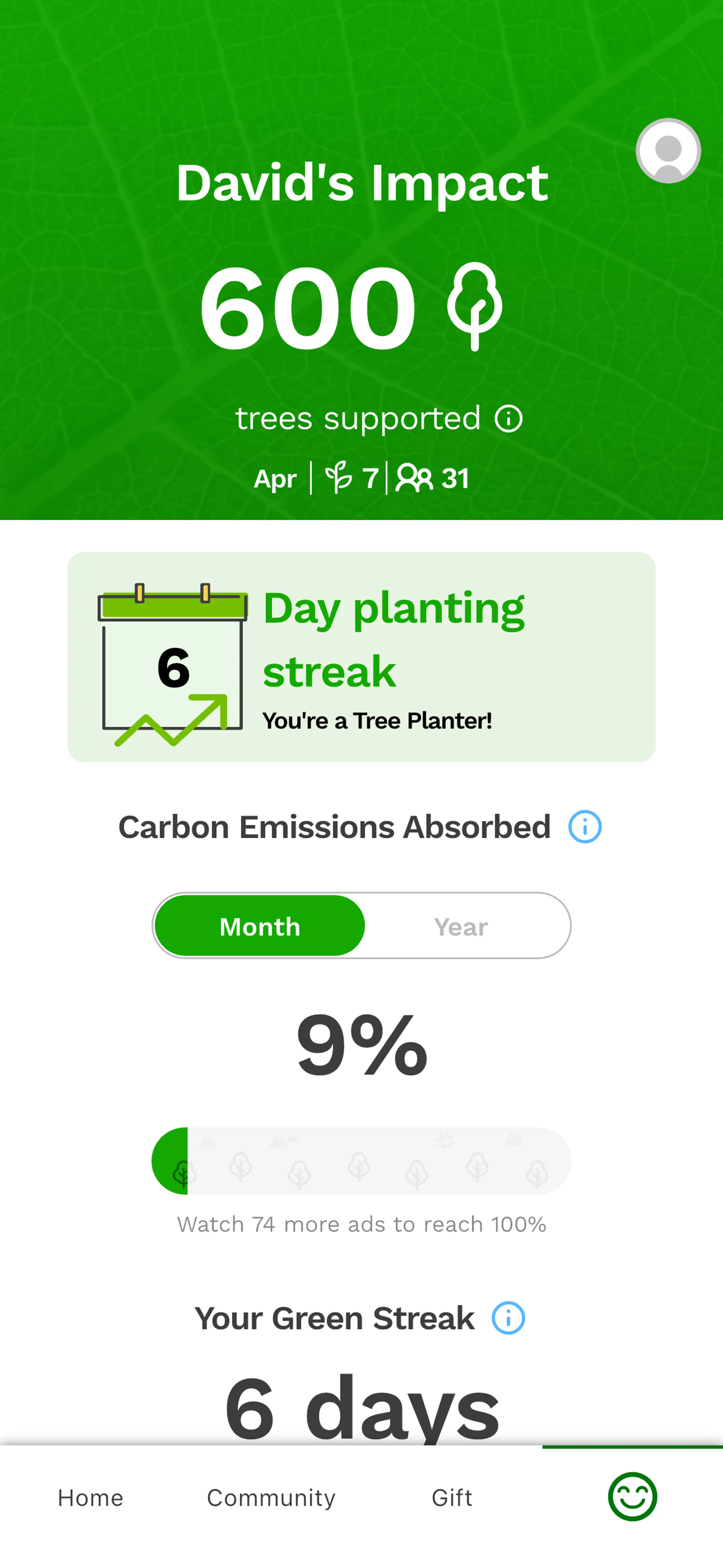Viewport: 723px width, 1568px height.
Task: Tap the info icon beside trees supported
Action: coord(508,419)
